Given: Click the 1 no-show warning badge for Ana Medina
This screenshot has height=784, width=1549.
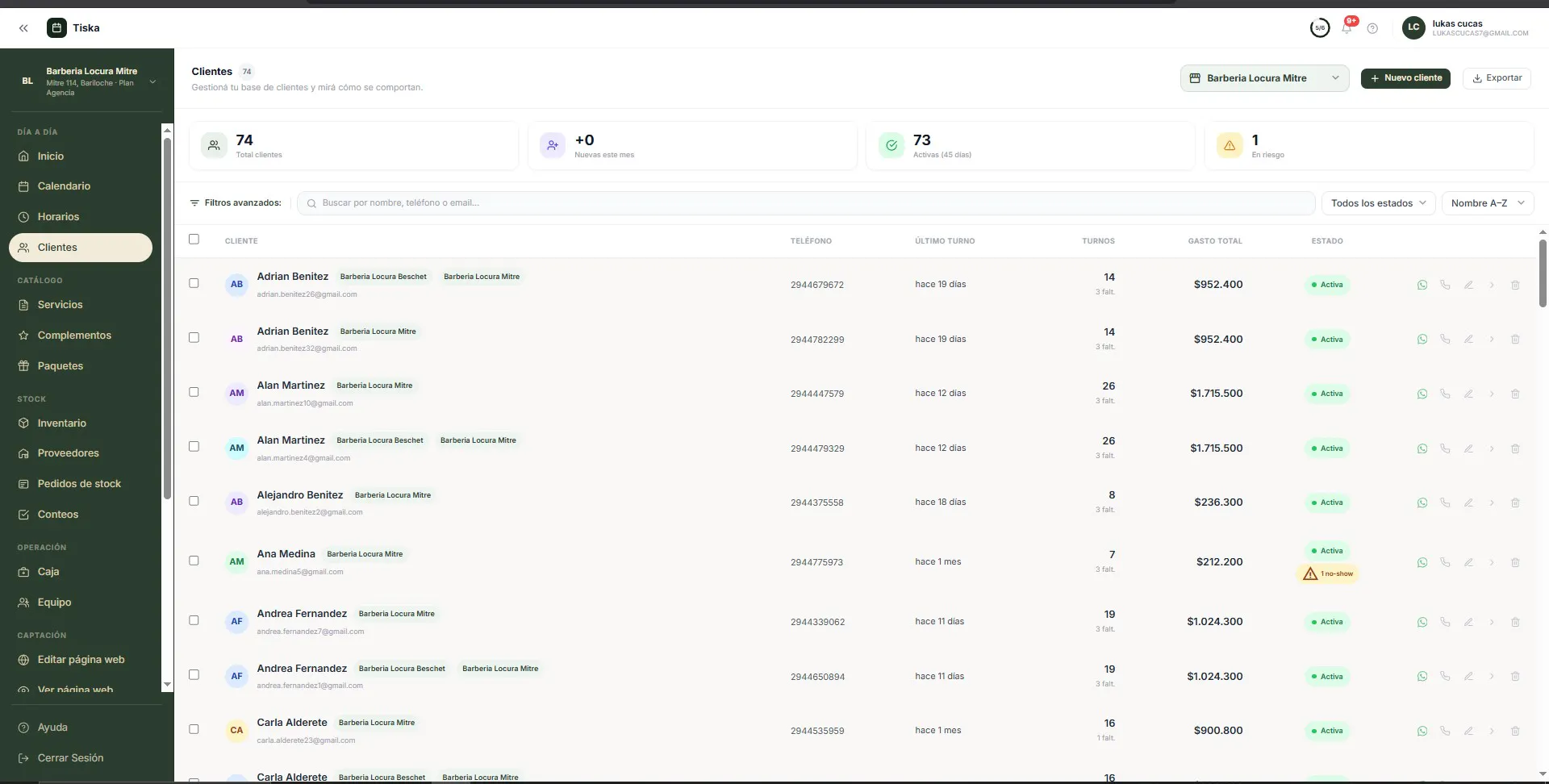Looking at the screenshot, I should coord(1327,573).
